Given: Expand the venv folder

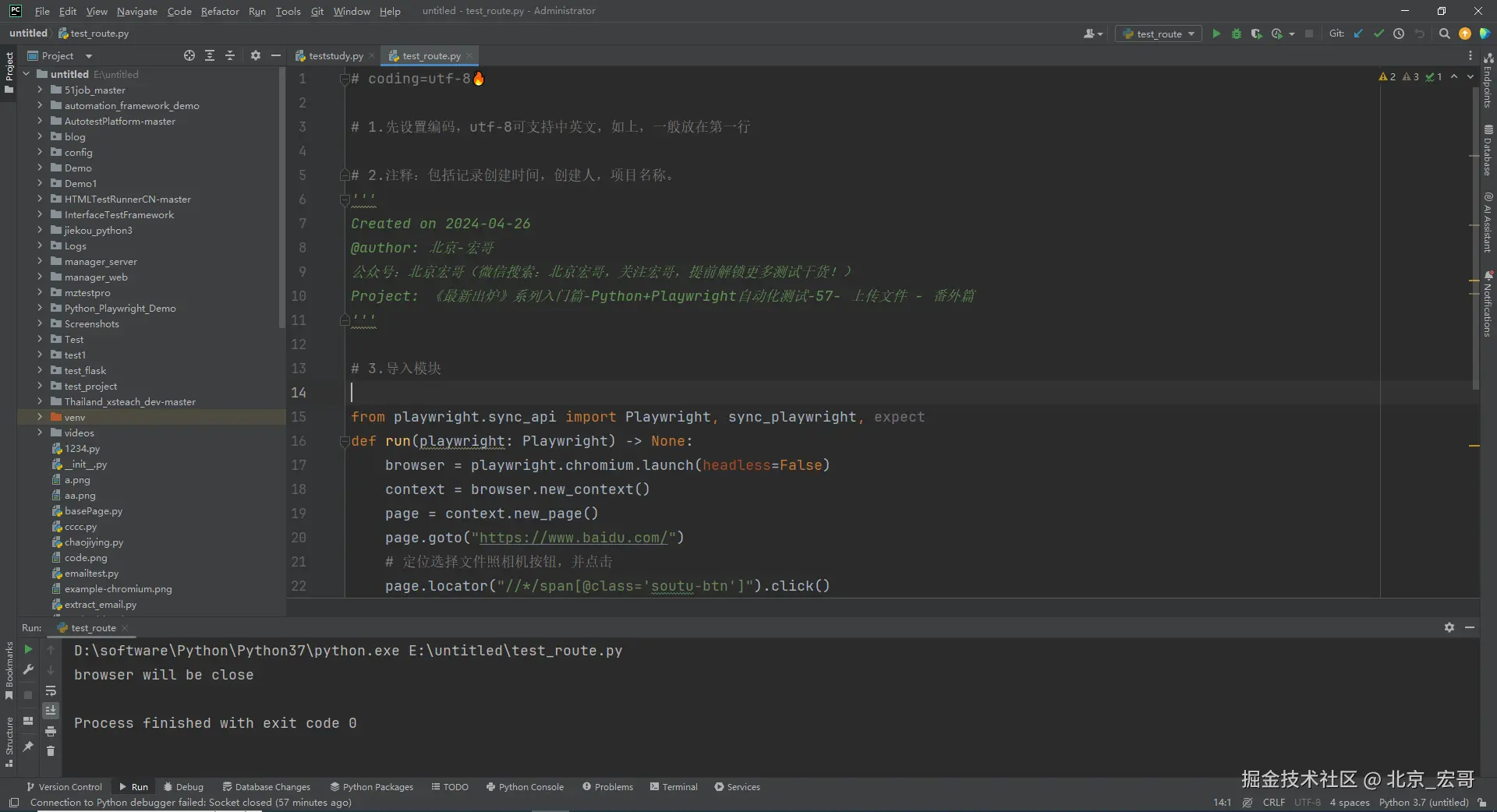Looking at the screenshot, I should pyautogui.click(x=40, y=417).
